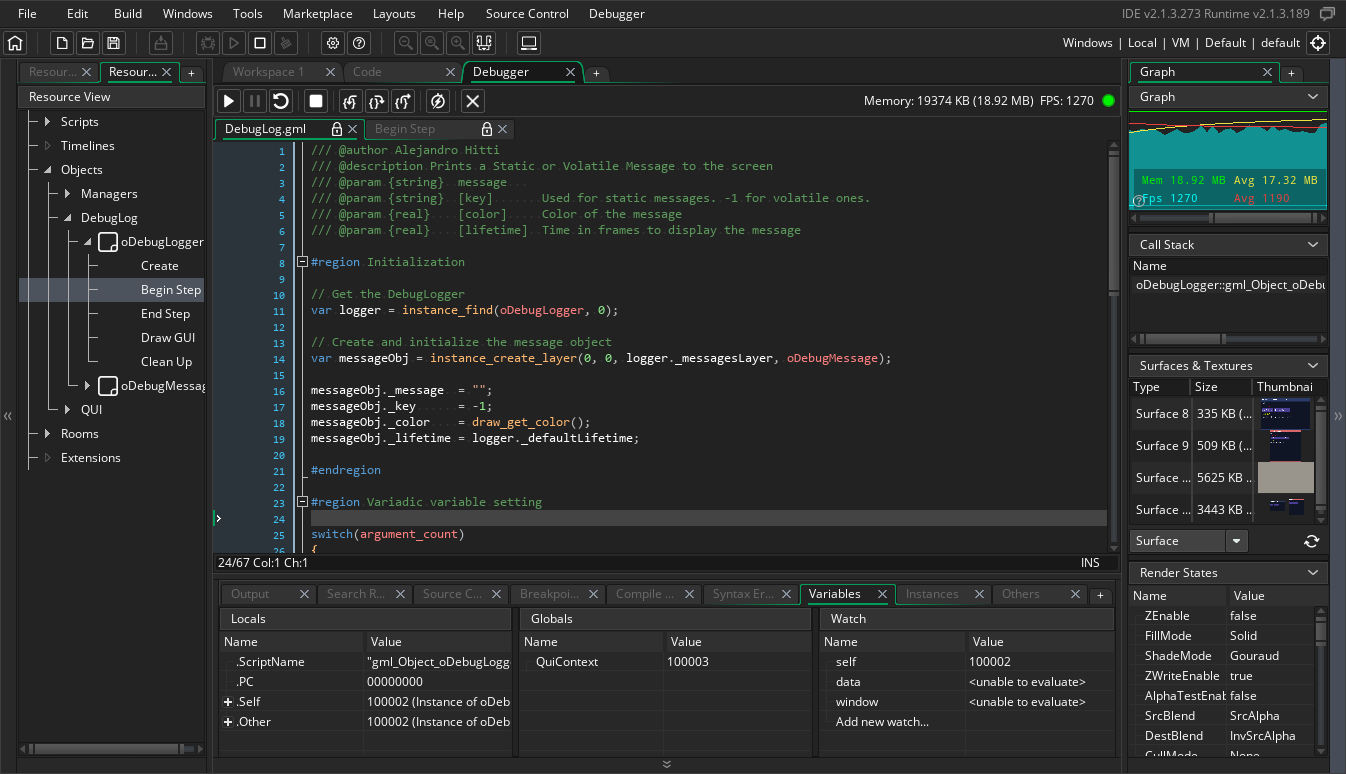Collapse the Initialization code region
The image size is (1346, 774).
tap(302, 262)
